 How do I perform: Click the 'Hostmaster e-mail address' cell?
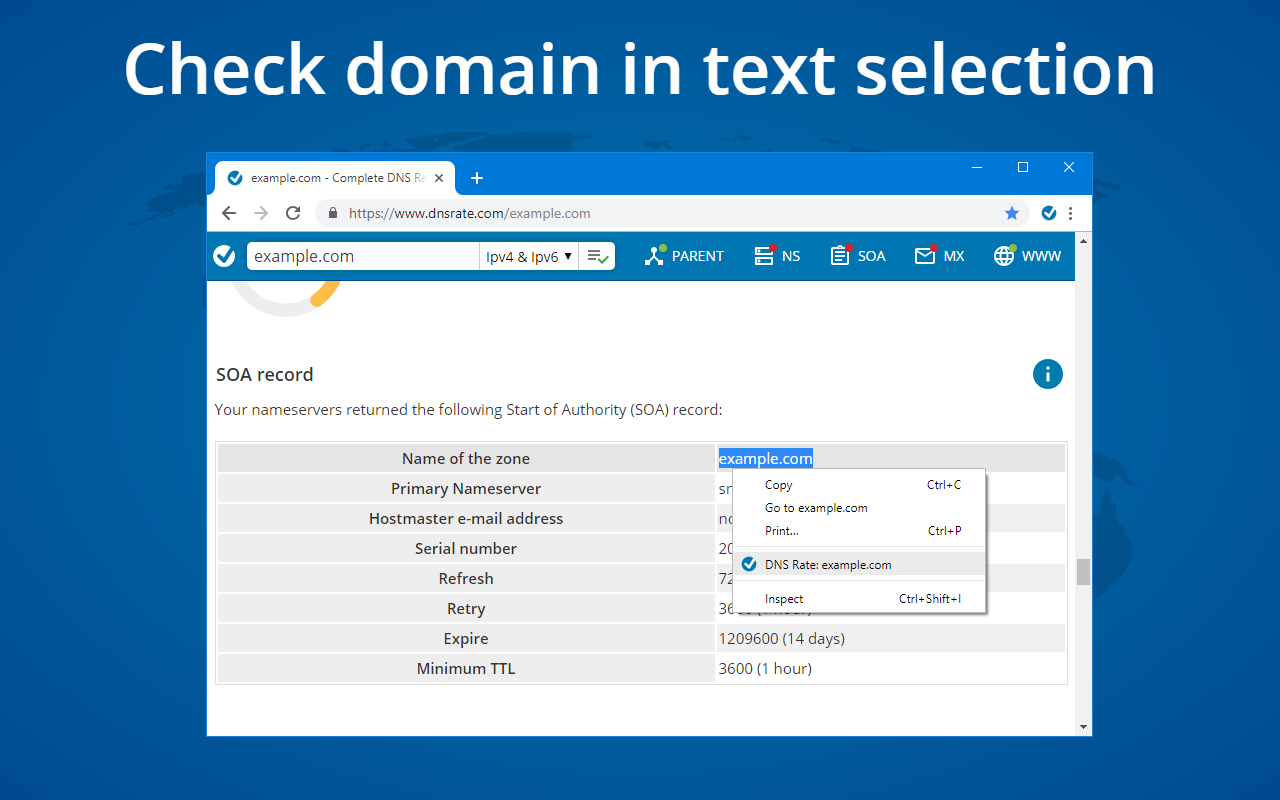coord(466,518)
